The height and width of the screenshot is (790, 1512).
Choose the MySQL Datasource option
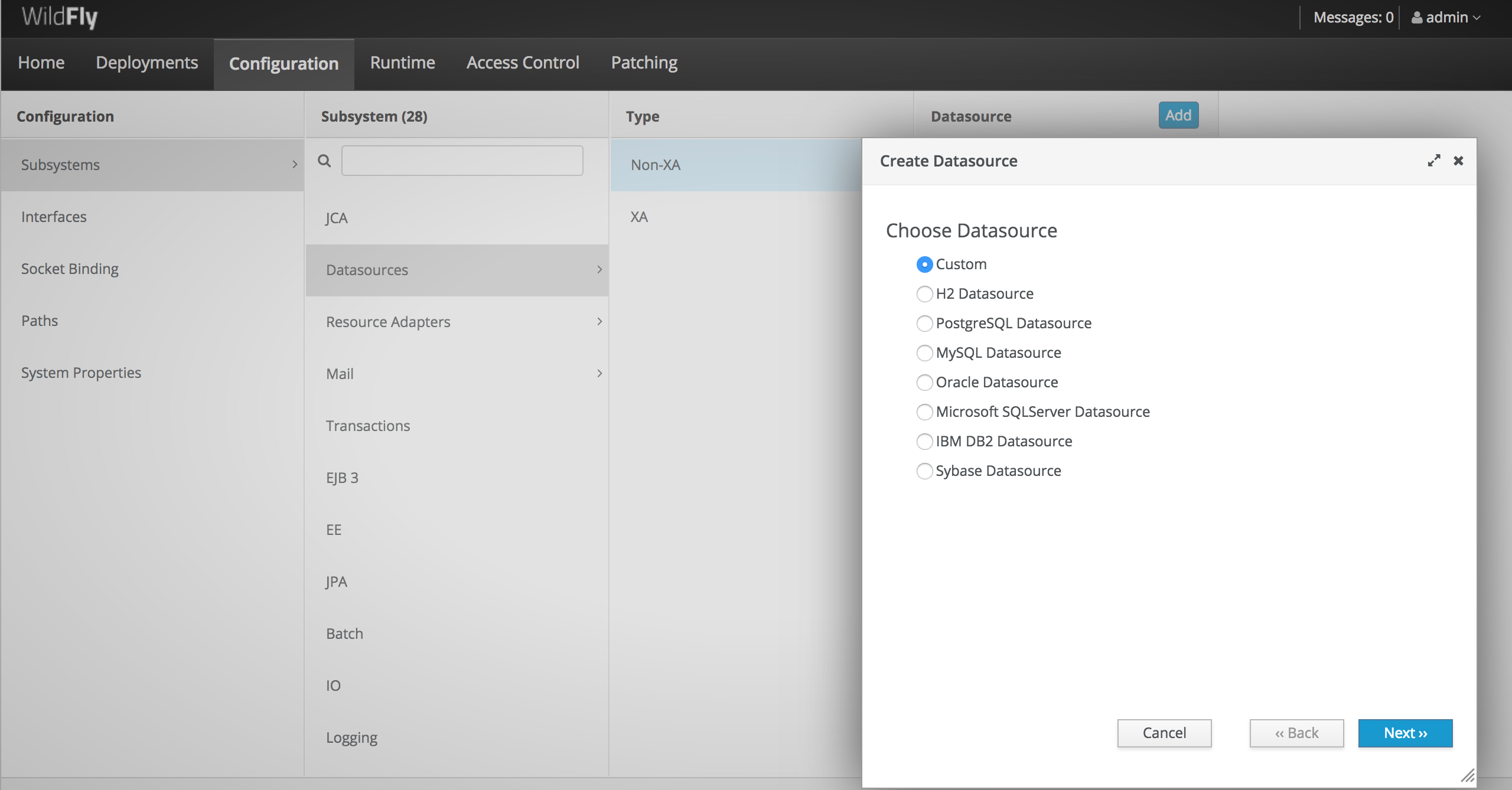pyautogui.click(x=924, y=353)
